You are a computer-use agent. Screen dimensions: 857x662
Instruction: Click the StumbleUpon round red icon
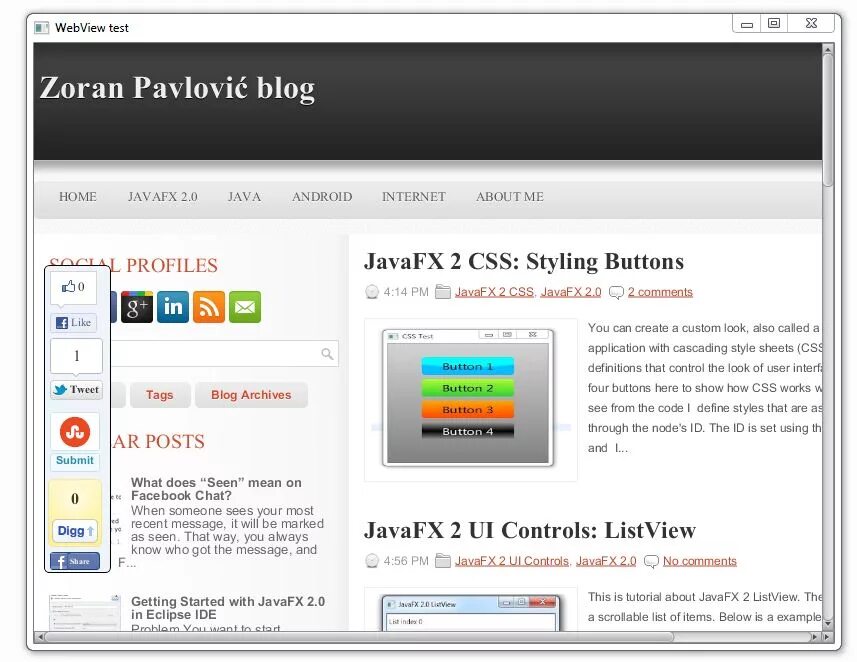(x=75, y=432)
